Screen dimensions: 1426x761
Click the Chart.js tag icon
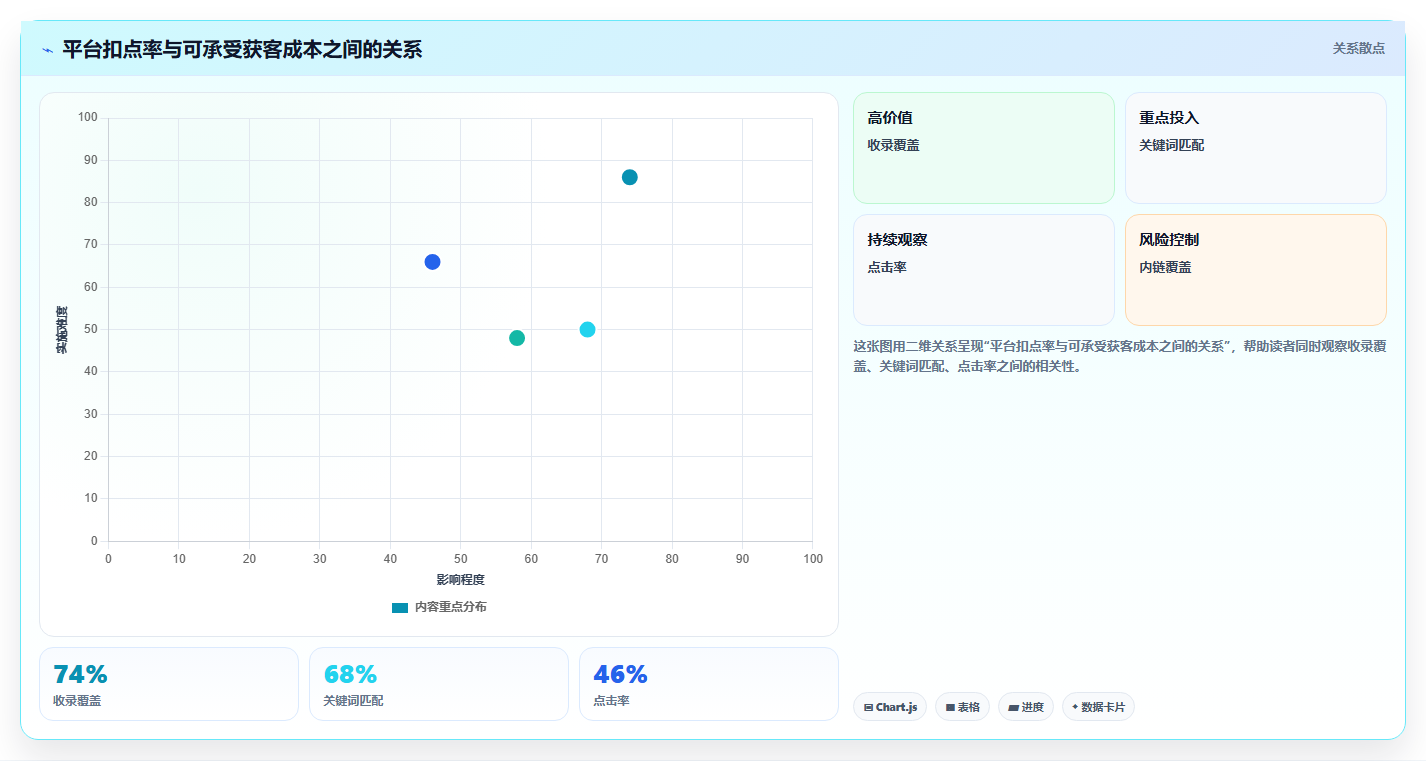click(x=868, y=707)
